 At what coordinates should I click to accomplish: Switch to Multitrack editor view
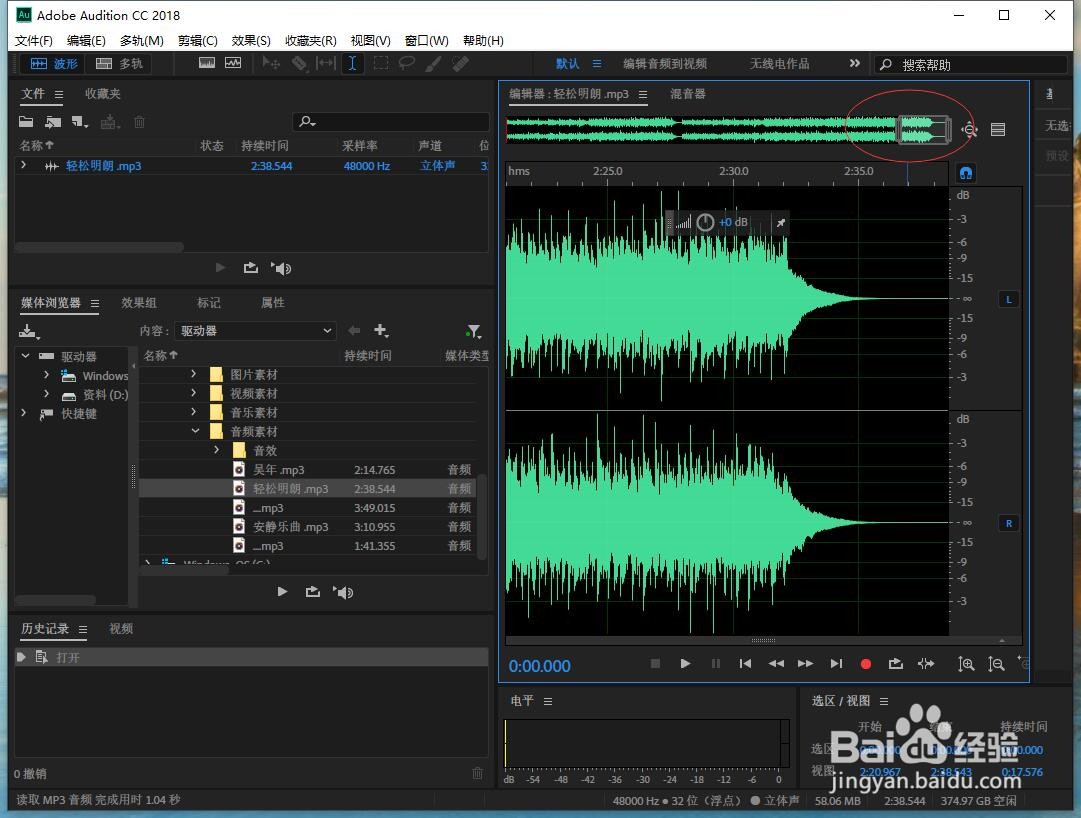pyautogui.click(x=119, y=63)
